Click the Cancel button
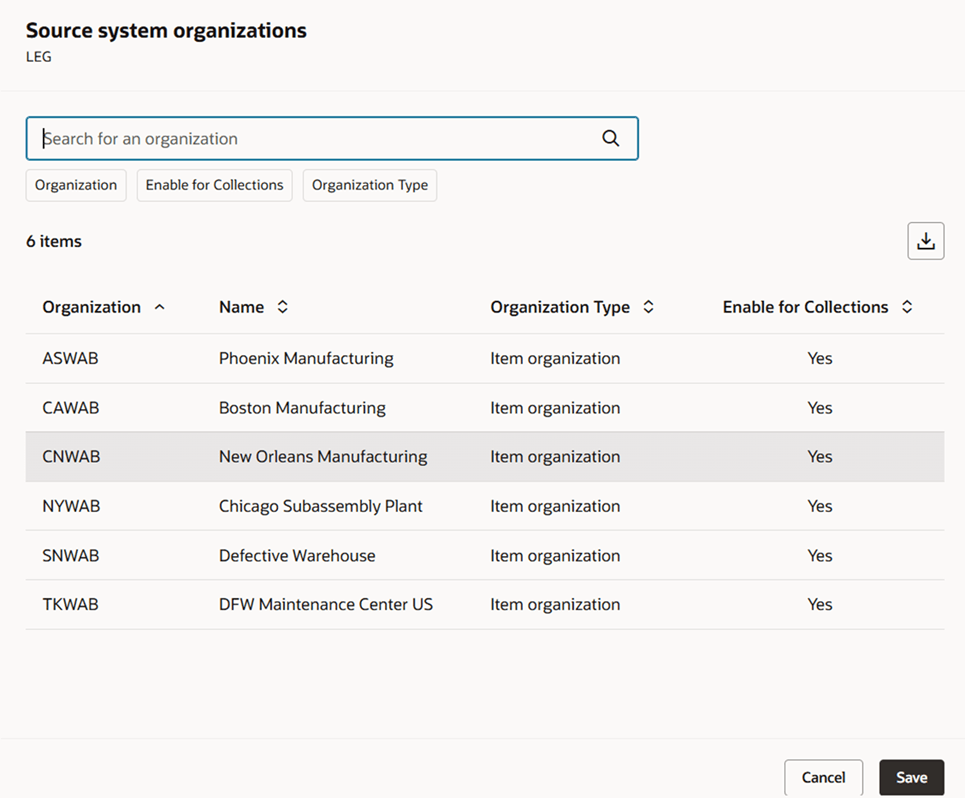Viewport: 965px width, 798px height. tap(823, 777)
